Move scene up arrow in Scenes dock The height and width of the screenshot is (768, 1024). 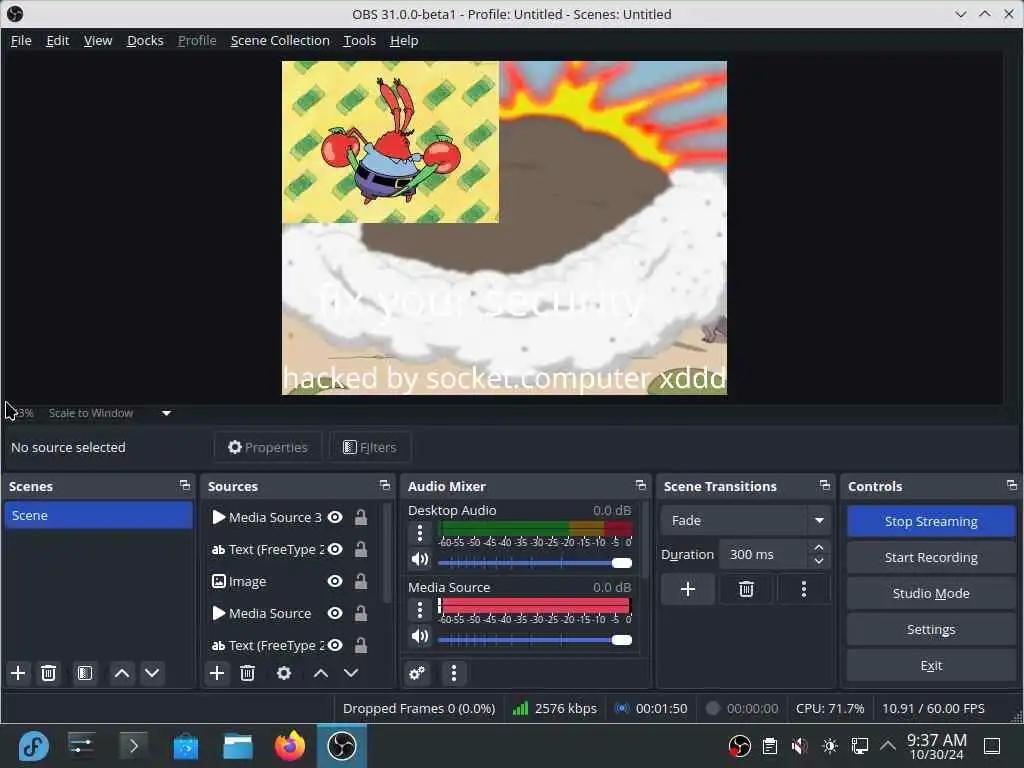pyautogui.click(x=121, y=673)
